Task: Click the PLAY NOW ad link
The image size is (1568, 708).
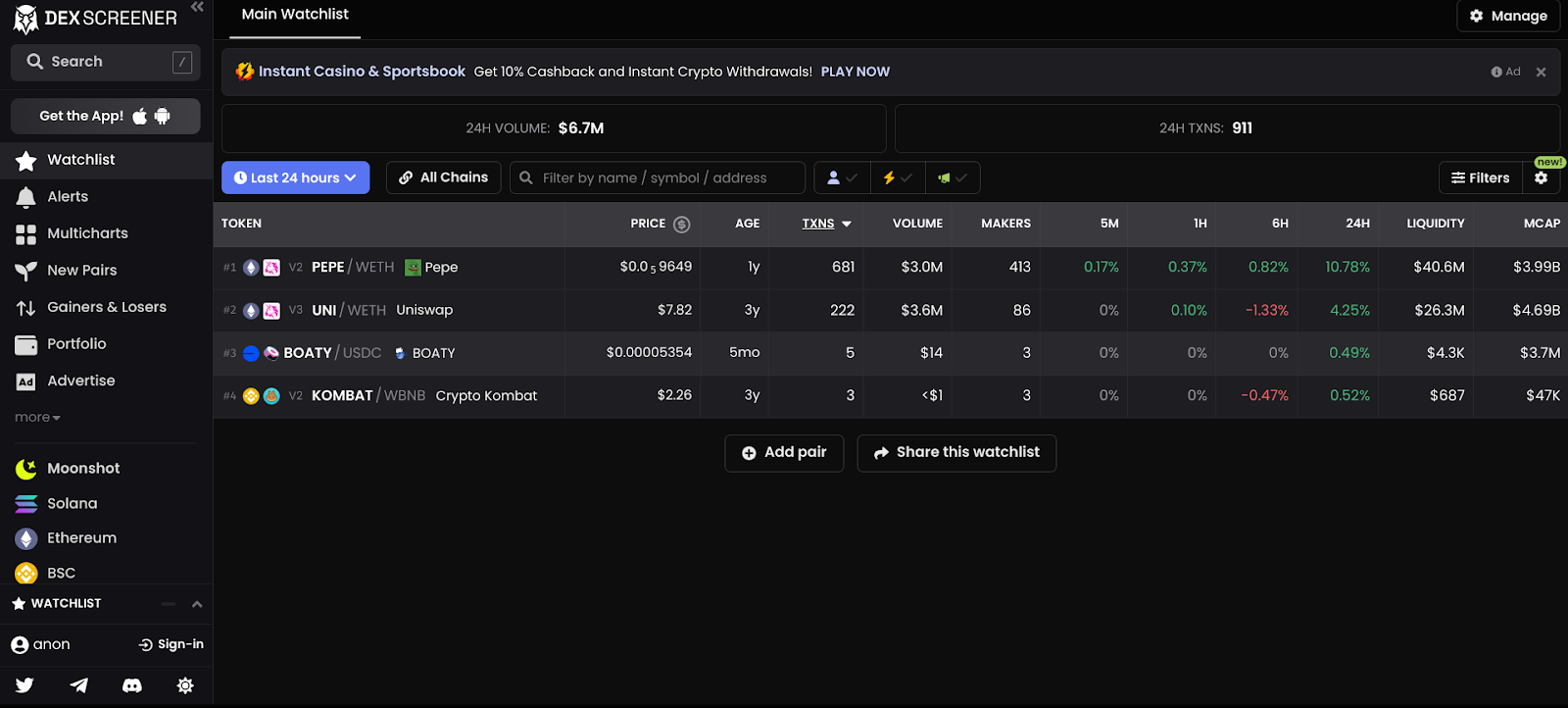Action: (x=856, y=72)
